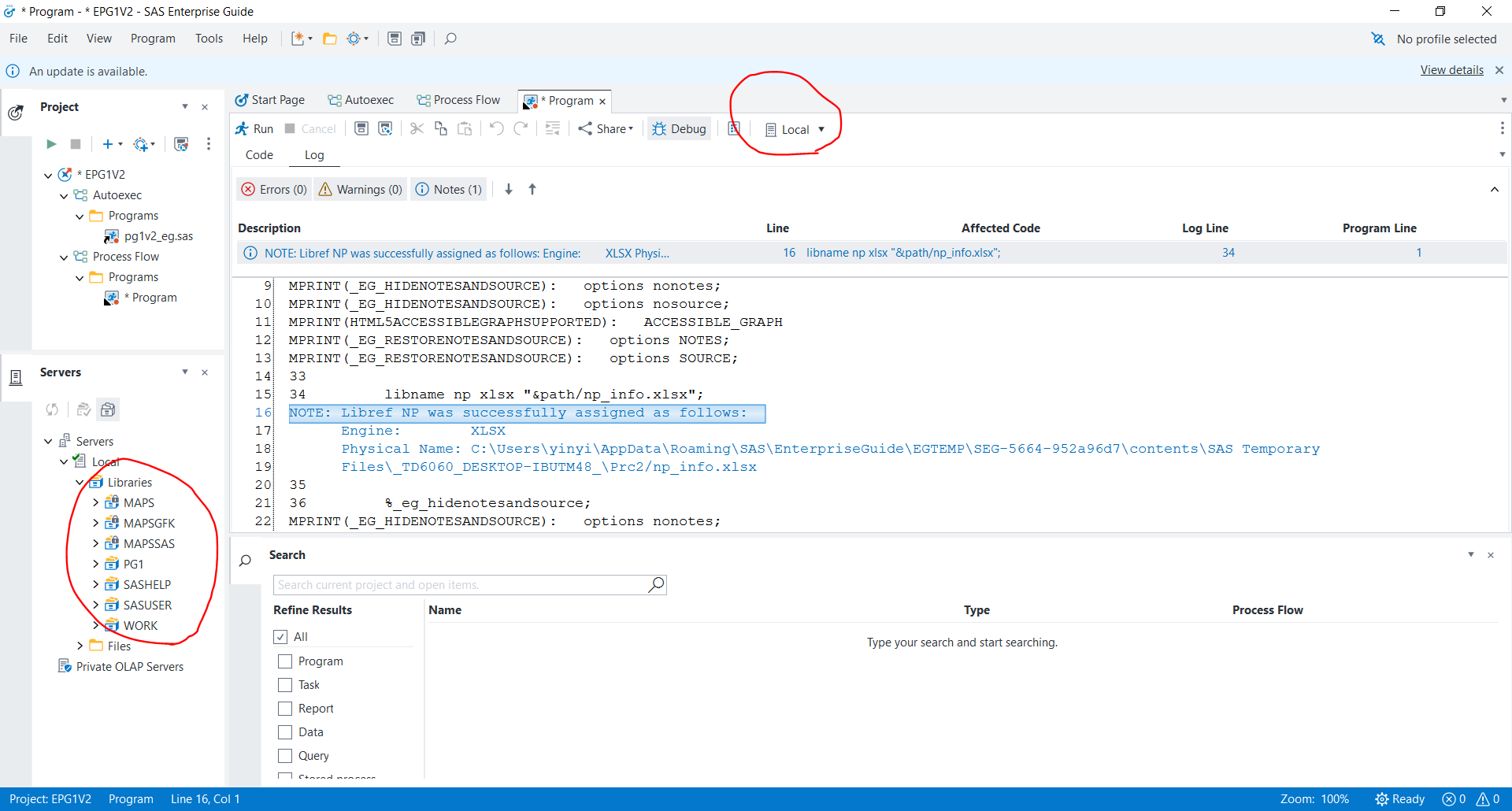Expand the SASHELP library
The width and height of the screenshot is (1512, 811).
[96, 584]
